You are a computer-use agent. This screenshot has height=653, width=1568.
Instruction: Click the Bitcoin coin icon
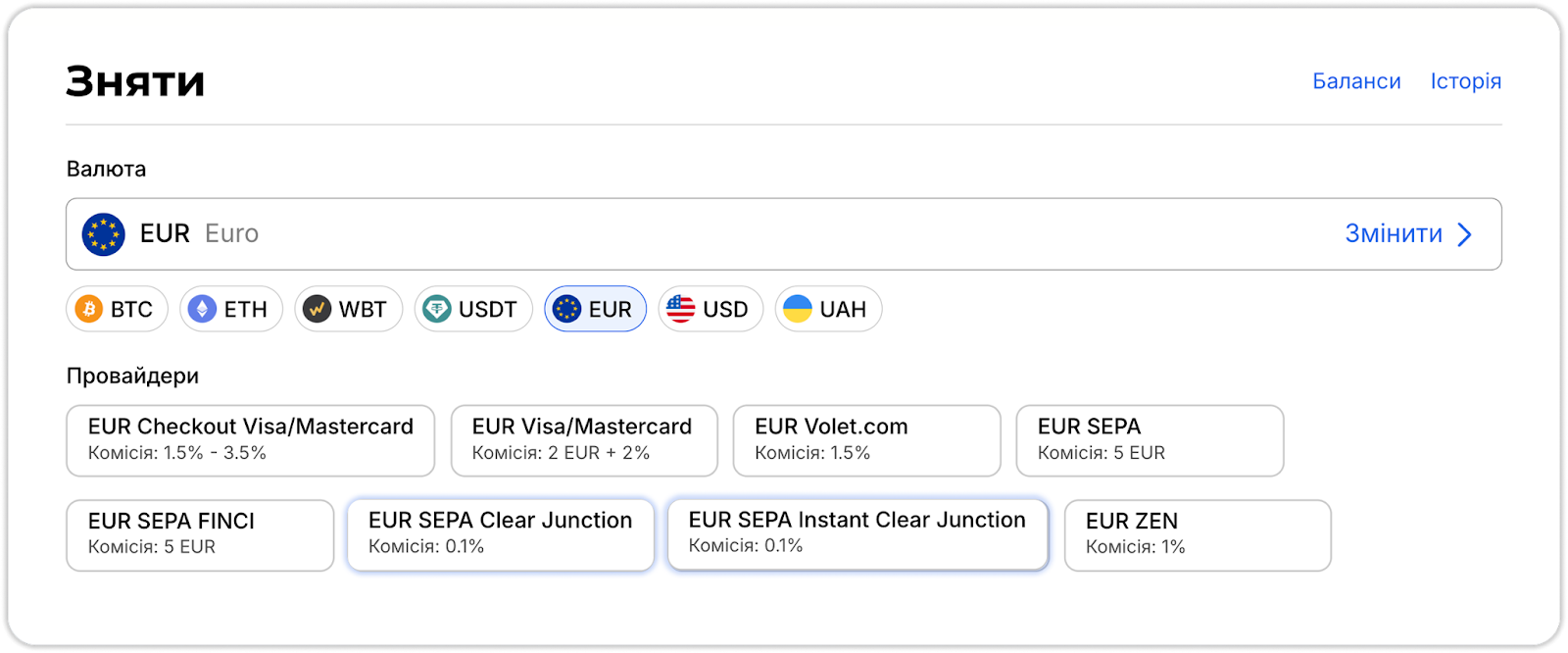click(89, 310)
